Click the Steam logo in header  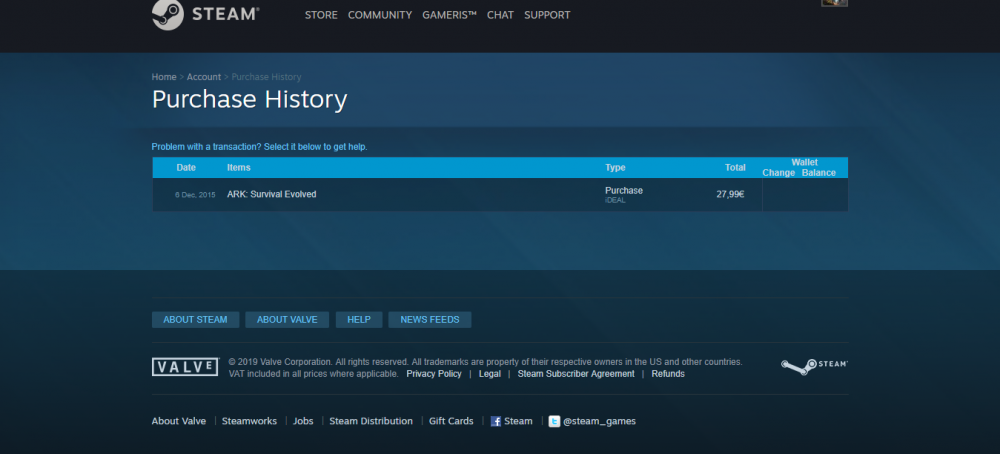205,14
